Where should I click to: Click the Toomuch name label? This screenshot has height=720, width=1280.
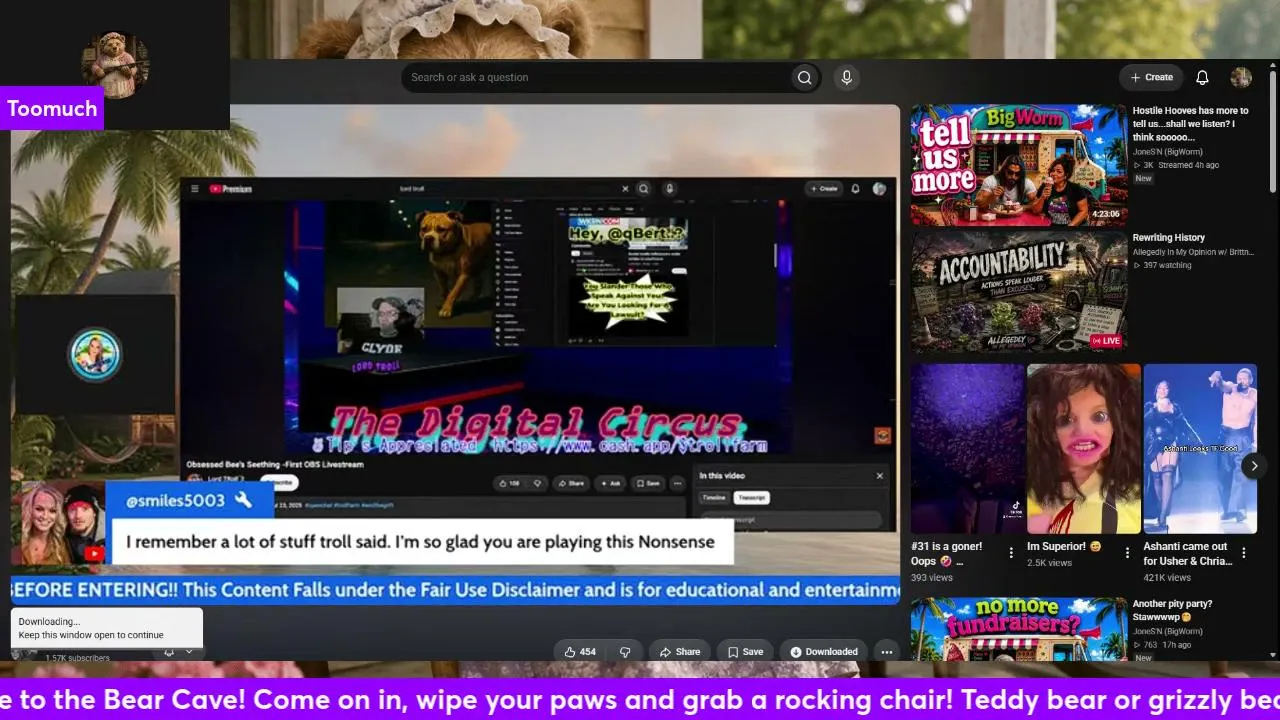[x=52, y=108]
